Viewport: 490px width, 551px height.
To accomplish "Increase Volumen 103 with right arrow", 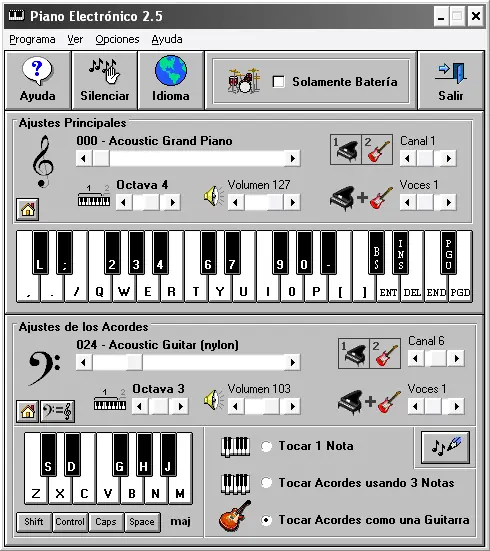I will tap(292, 407).
